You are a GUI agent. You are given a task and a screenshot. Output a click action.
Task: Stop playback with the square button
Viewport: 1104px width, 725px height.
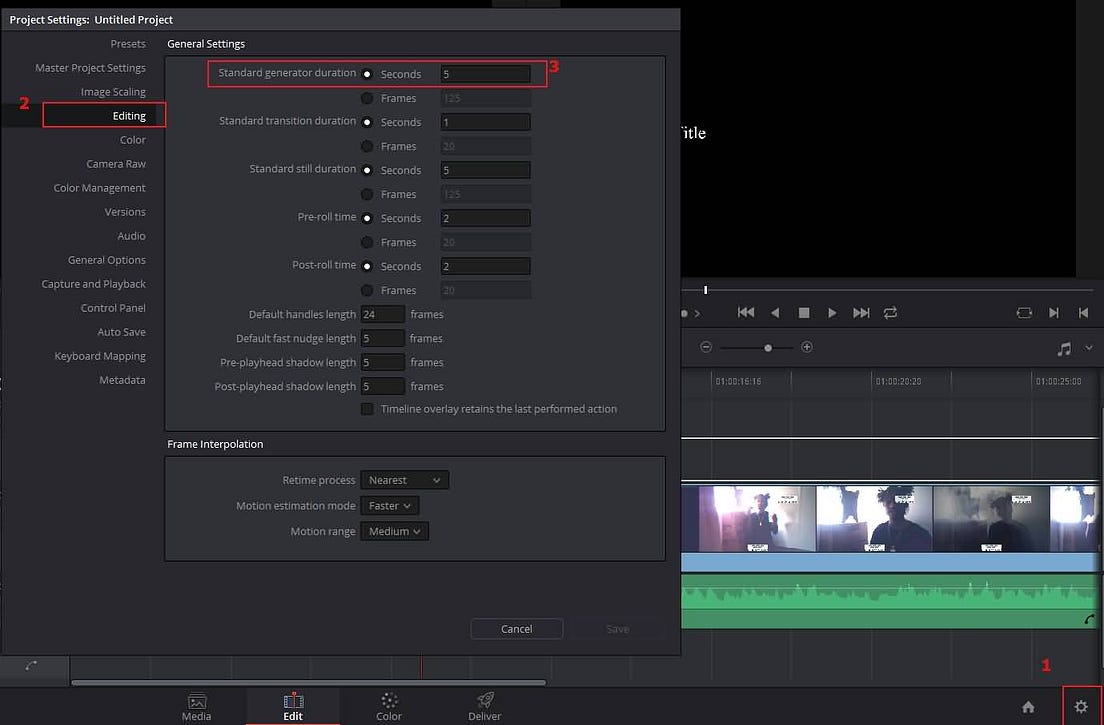[803, 313]
